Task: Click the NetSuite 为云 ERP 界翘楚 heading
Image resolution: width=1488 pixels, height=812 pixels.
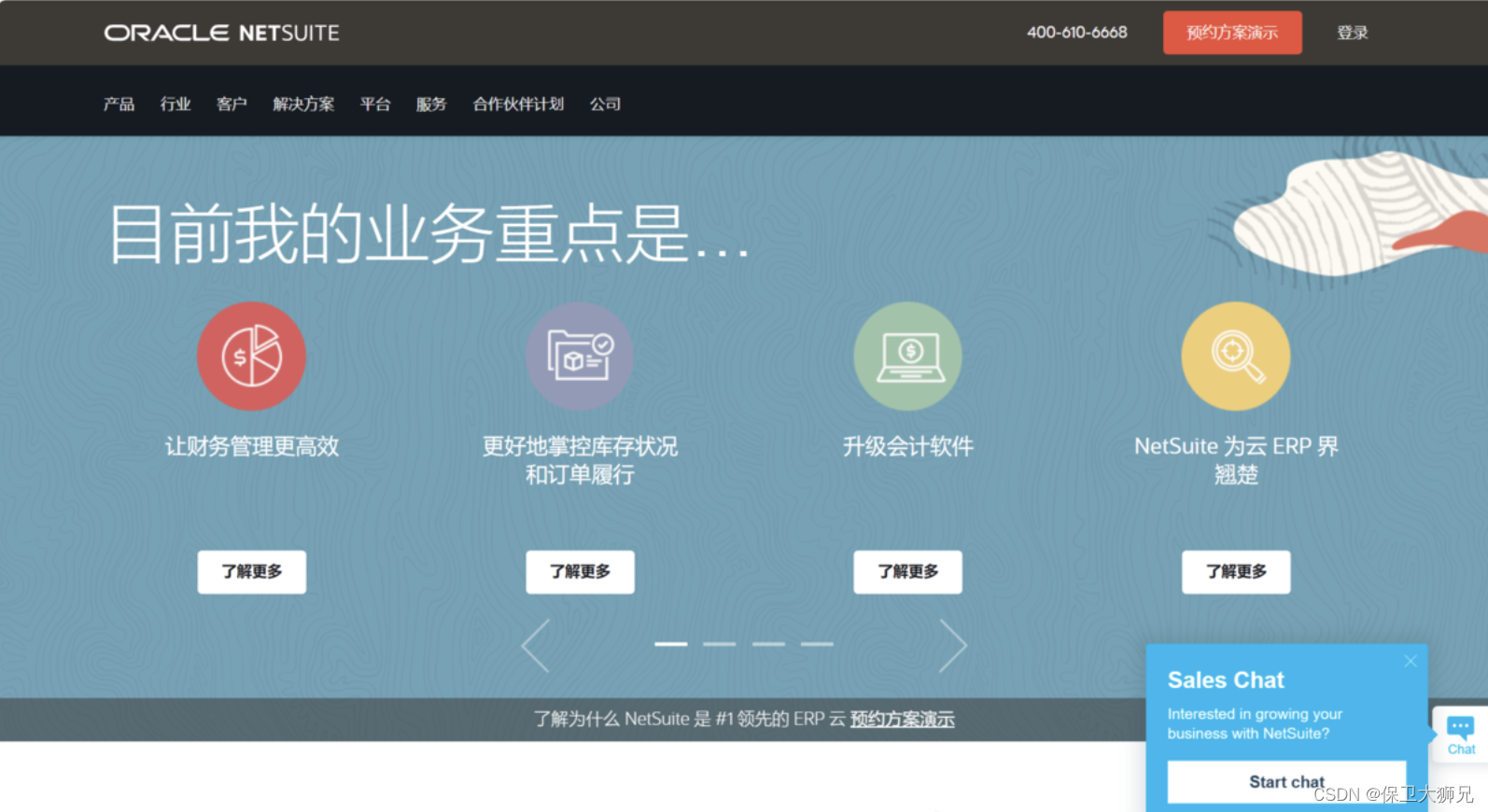Action: (1236, 460)
